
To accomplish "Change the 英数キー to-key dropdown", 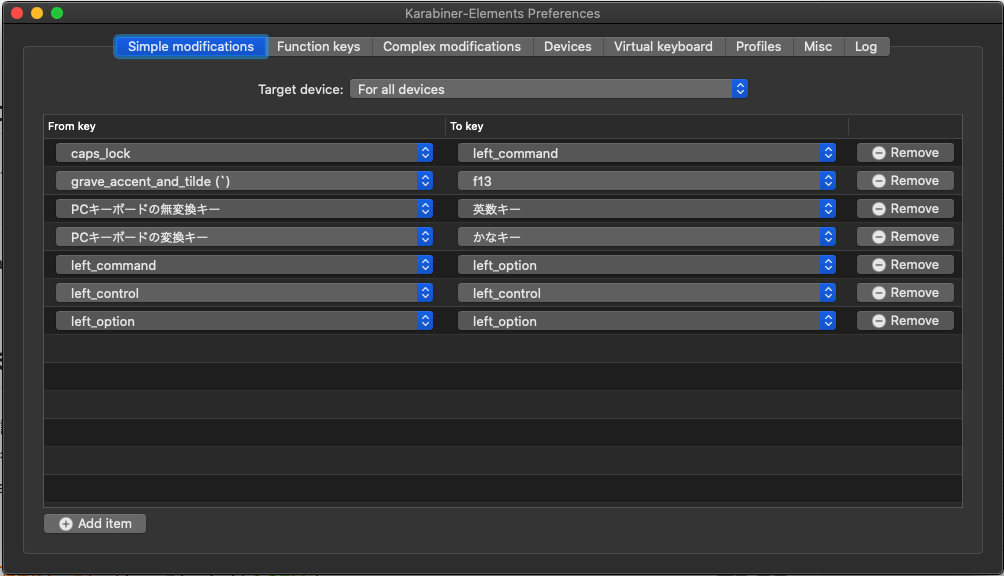I will coord(647,209).
